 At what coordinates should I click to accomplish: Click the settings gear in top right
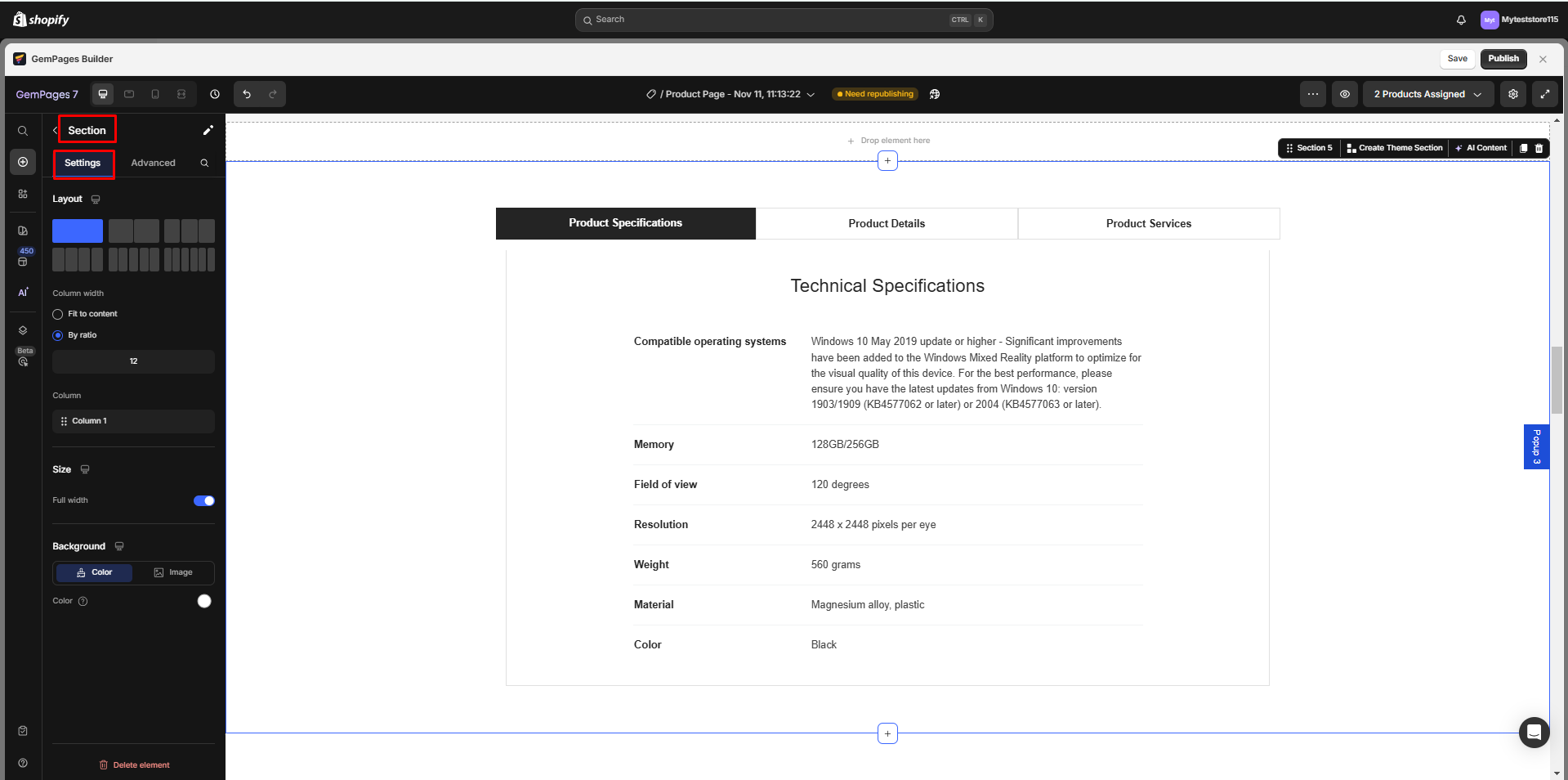(1512, 94)
